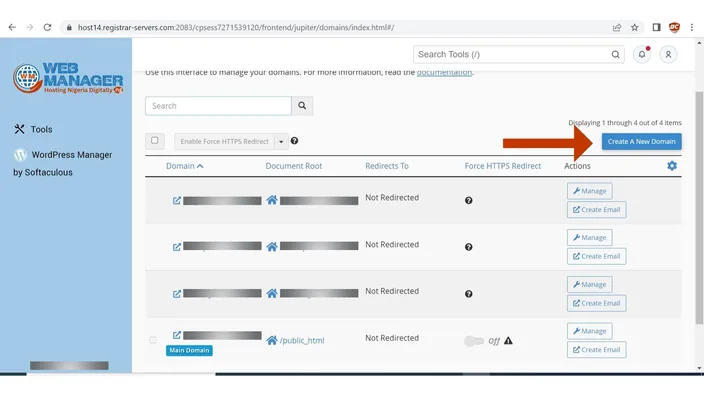This screenshot has width=704, height=396.
Task: Click first row Not Redirected text
Action: [392, 198]
